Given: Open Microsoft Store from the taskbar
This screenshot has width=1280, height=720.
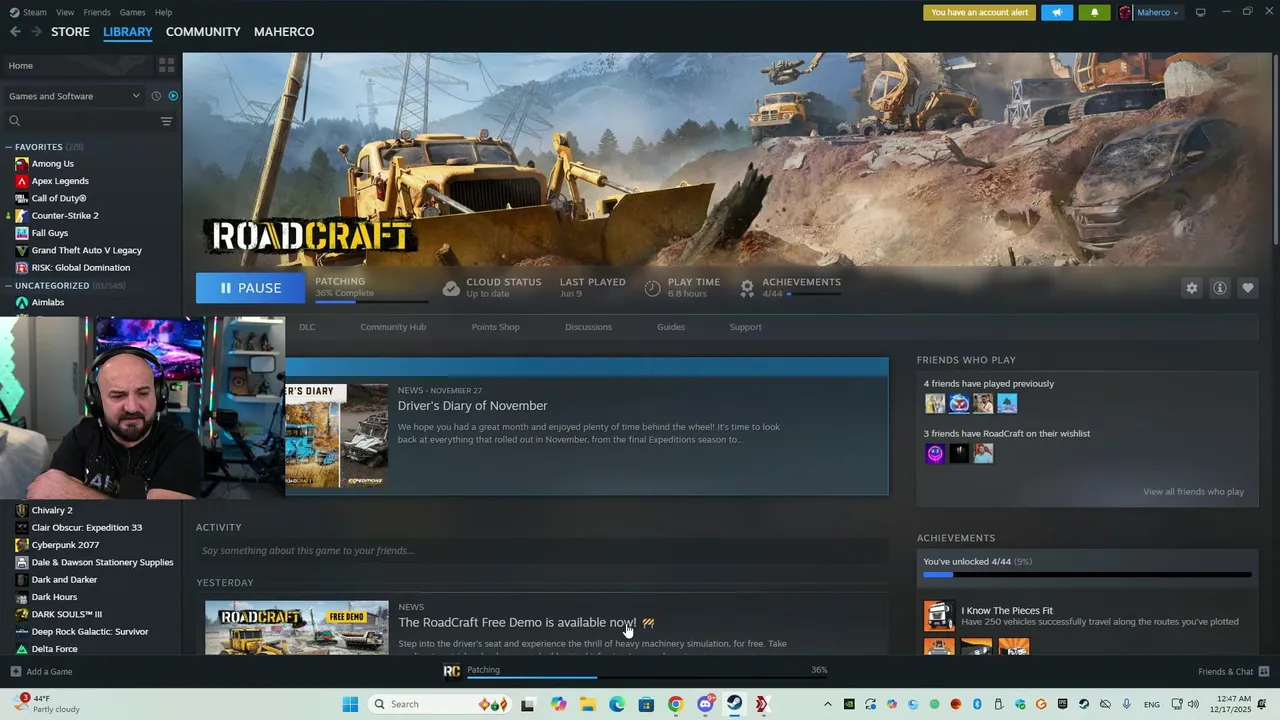Looking at the screenshot, I should pyautogui.click(x=646, y=704).
